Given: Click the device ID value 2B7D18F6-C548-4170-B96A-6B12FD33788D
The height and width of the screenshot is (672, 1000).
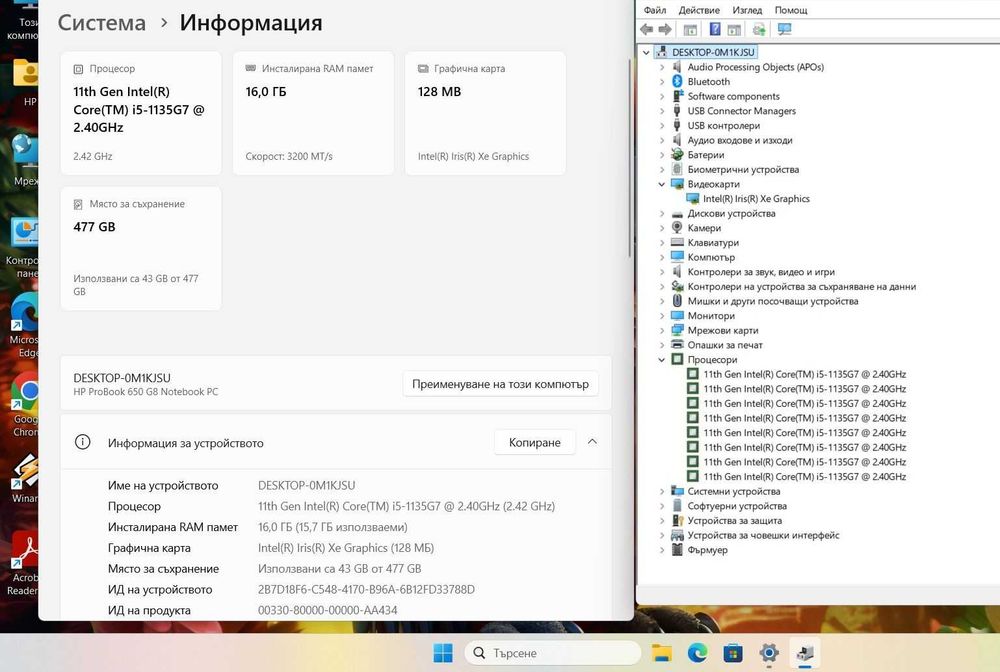Looking at the screenshot, I should click(366, 590).
